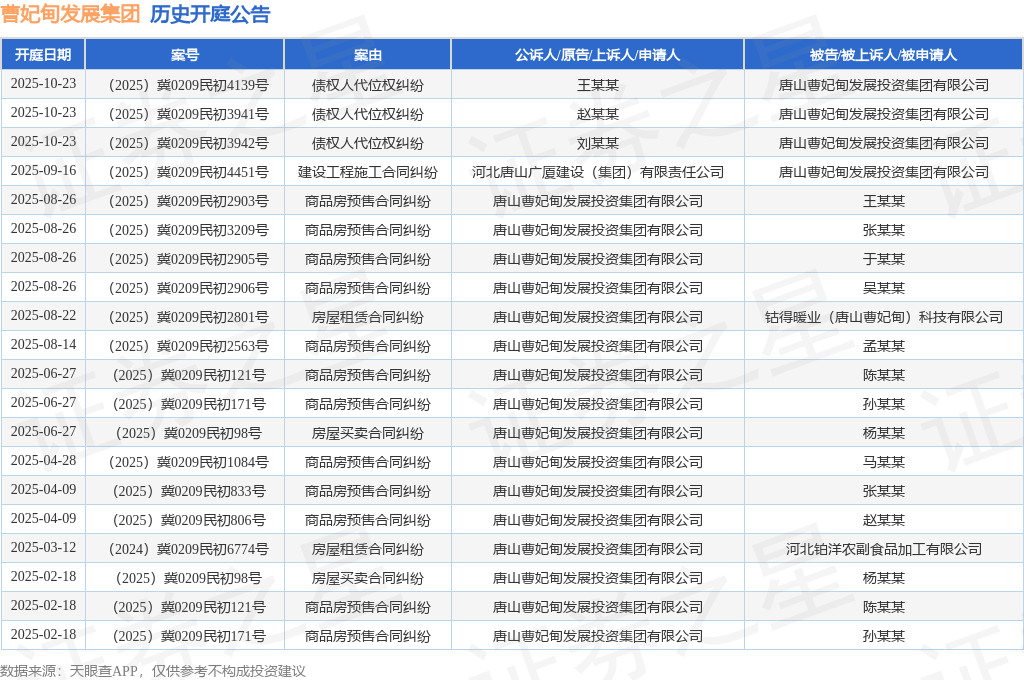Click defendant 张某某 in the 833号 row
Image resolution: width=1024 pixels, height=680 pixels.
(884, 491)
